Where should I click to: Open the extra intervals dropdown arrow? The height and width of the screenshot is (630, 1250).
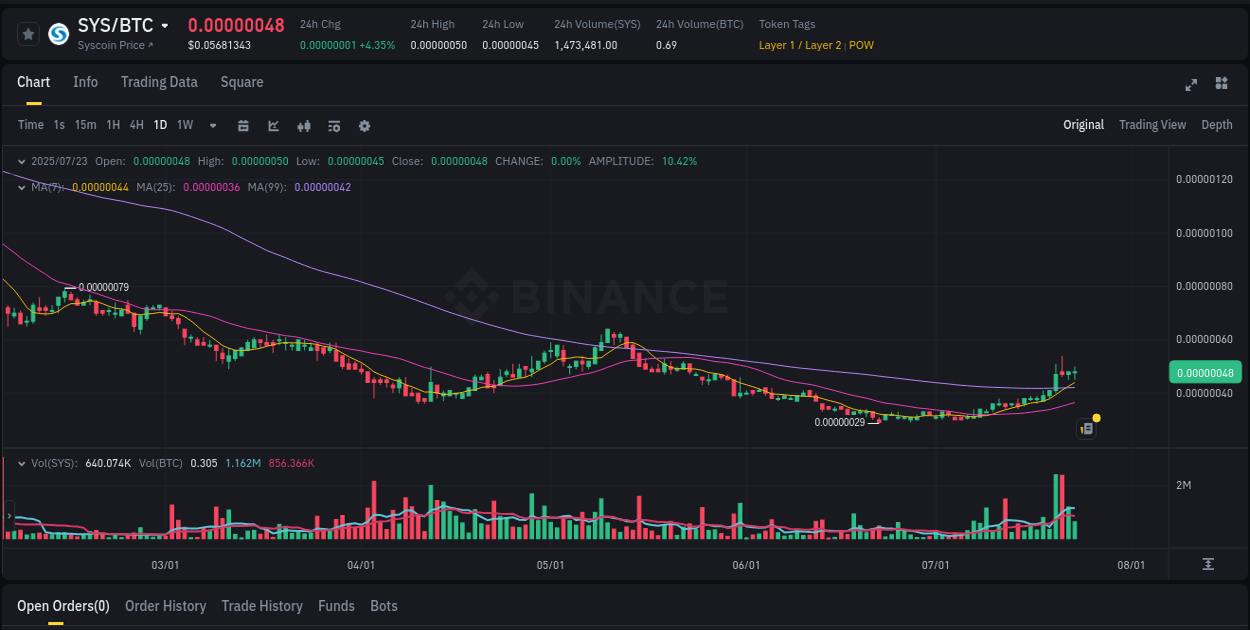pos(211,125)
